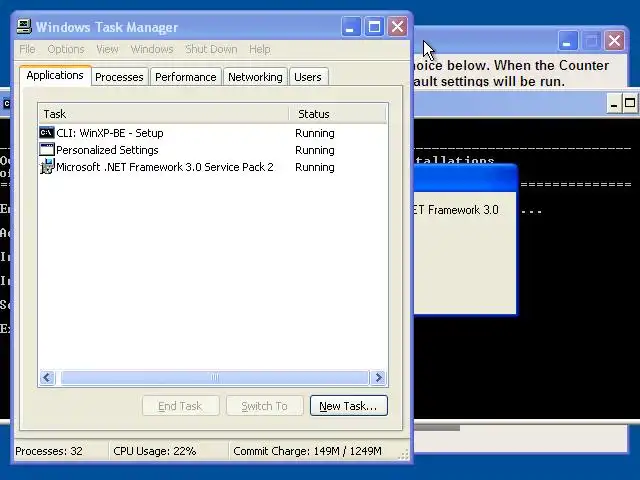The width and height of the screenshot is (640, 480).
Task: Sort by the Task column header
Action: click(x=164, y=114)
